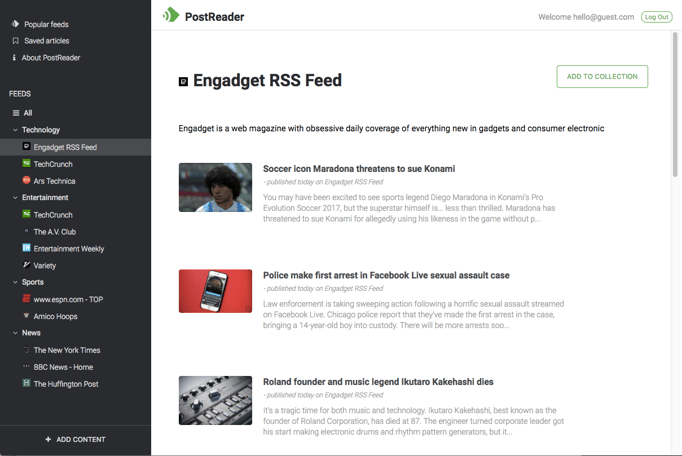Click the Saved articles bookmark icon
This screenshot has width=682, height=456.
click(x=15, y=41)
